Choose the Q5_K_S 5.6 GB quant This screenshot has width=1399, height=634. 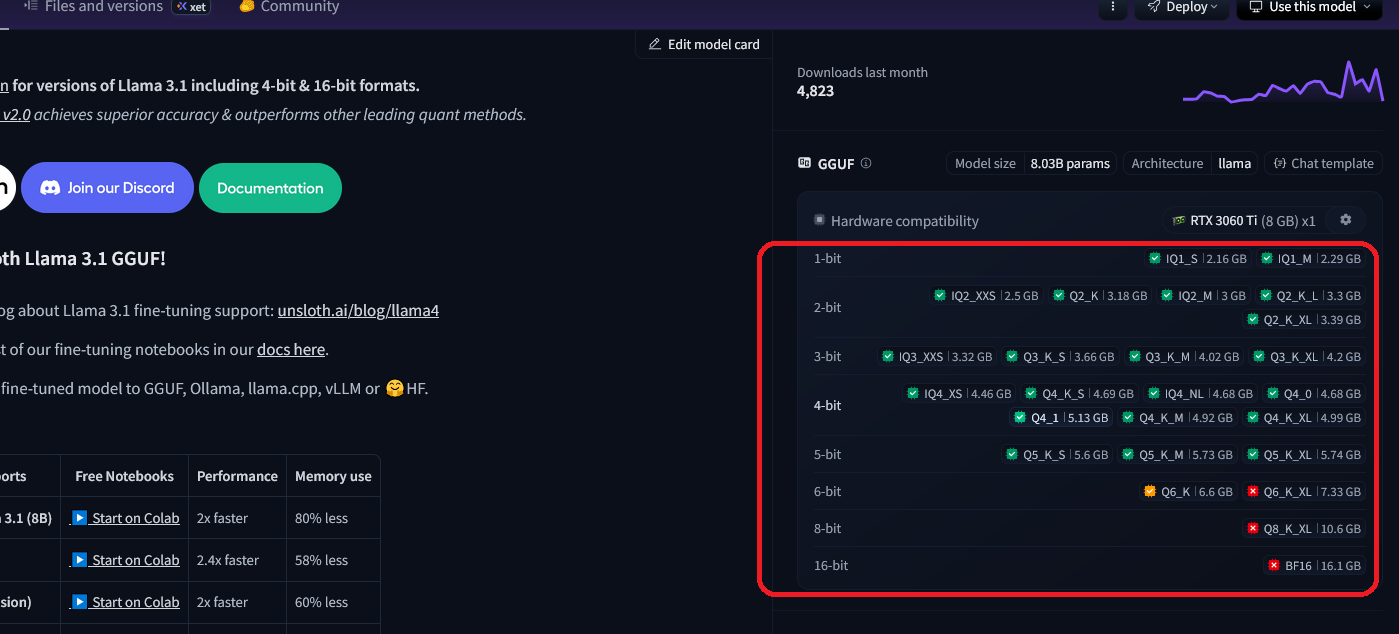(x=1057, y=454)
